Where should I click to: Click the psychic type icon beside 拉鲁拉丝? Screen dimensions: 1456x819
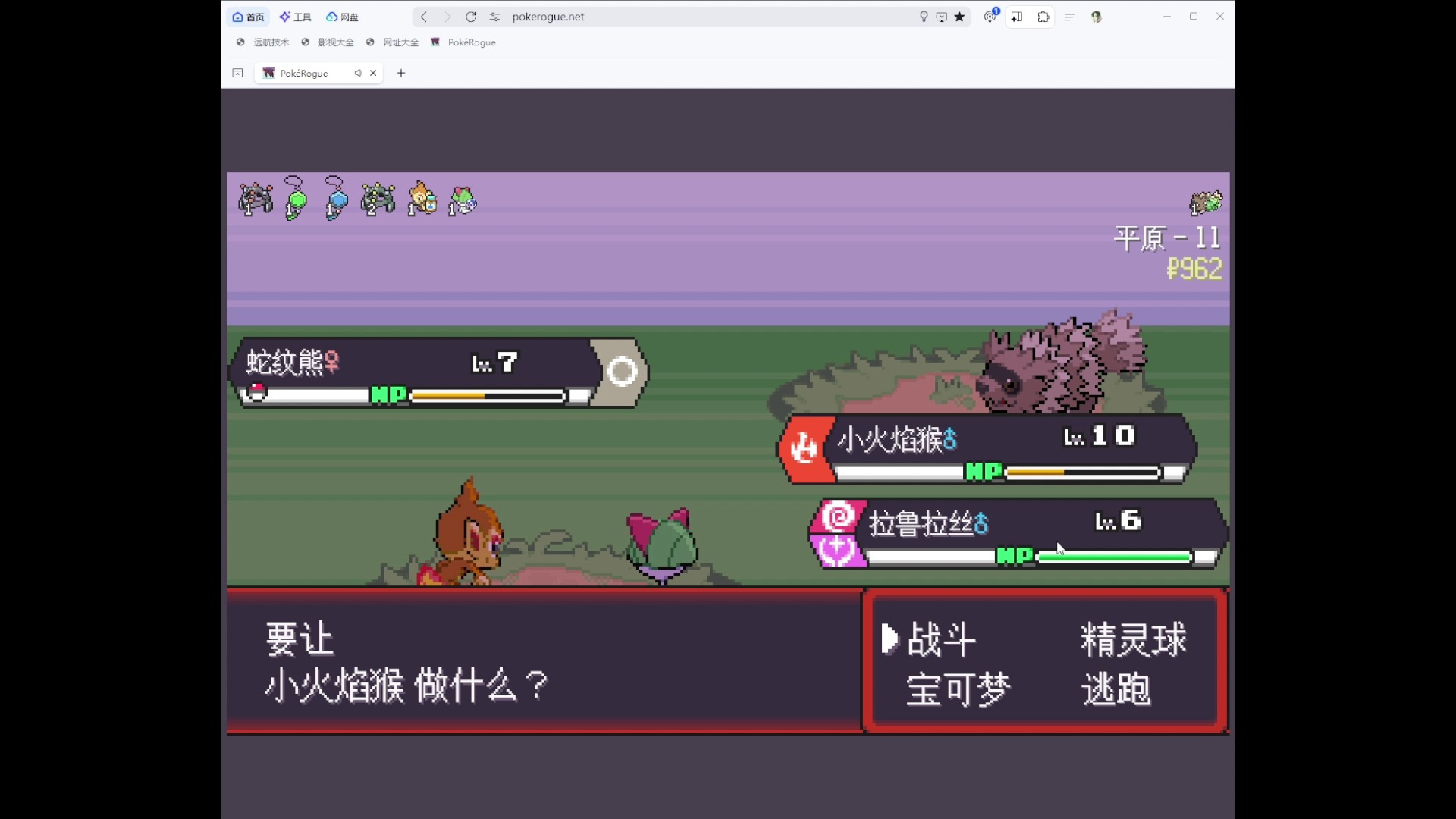click(839, 518)
